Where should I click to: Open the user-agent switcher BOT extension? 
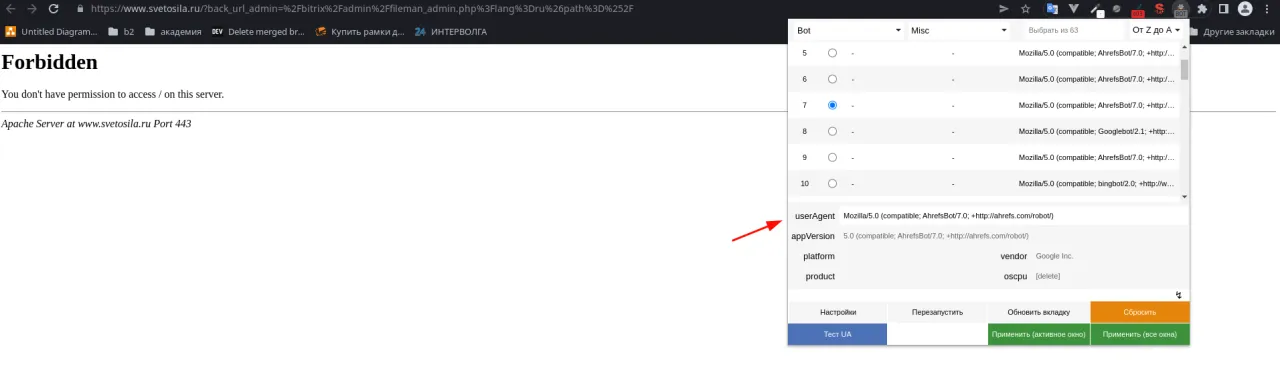(x=1180, y=9)
